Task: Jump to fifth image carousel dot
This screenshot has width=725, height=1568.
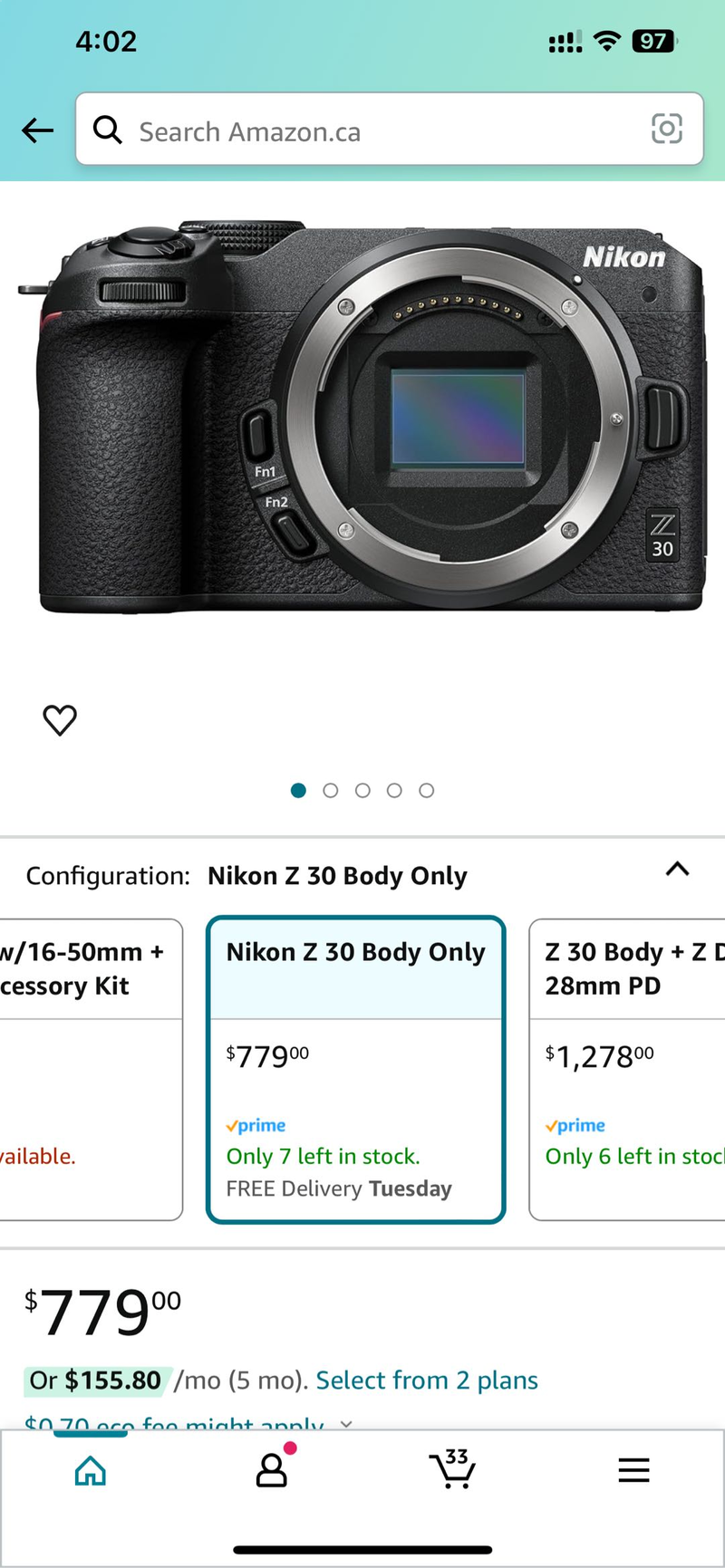Action: 426,791
